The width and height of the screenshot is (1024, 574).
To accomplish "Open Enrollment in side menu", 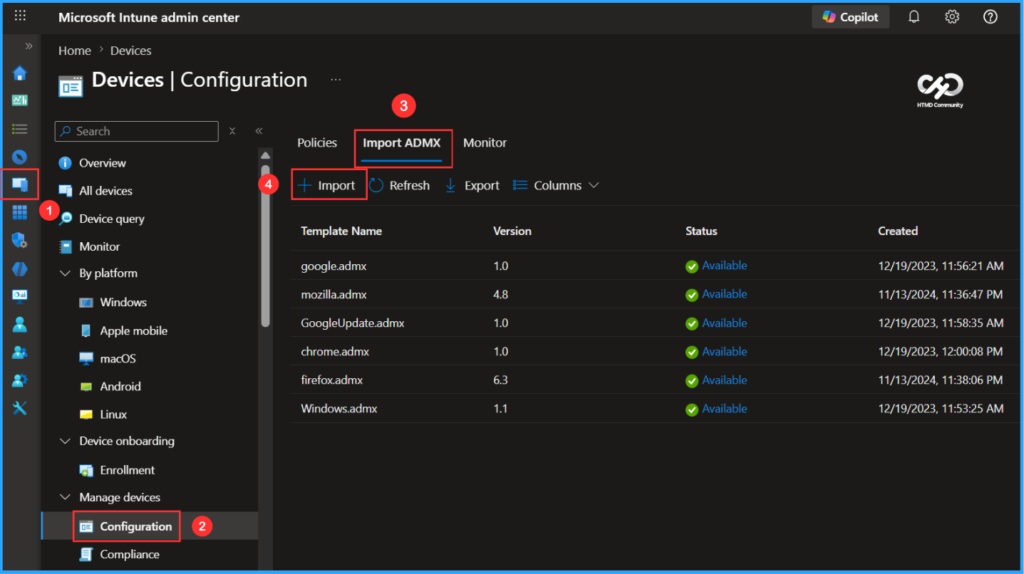I will tap(127, 470).
